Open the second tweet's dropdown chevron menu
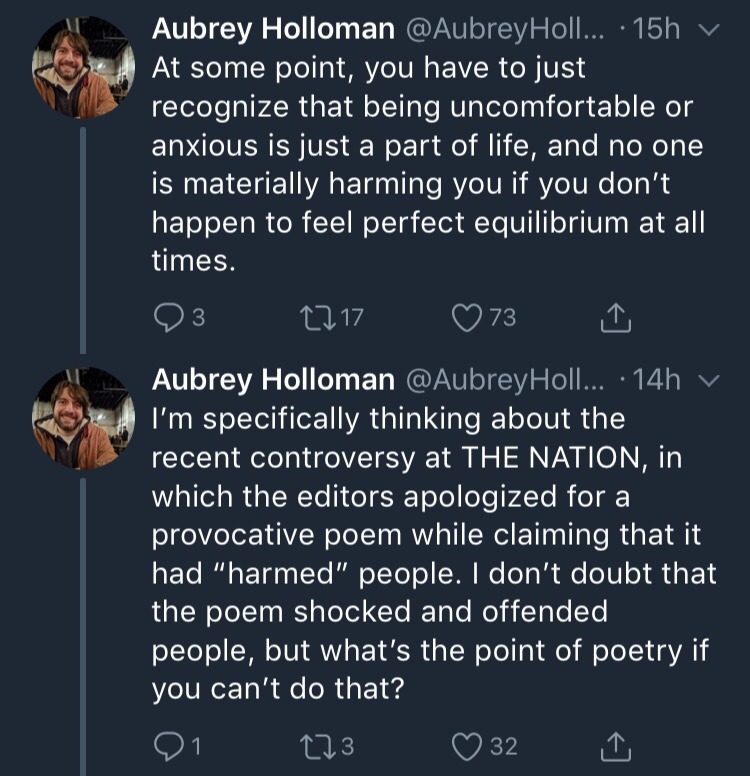The height and width of the screenshot is (776, 750). (710, 381)
